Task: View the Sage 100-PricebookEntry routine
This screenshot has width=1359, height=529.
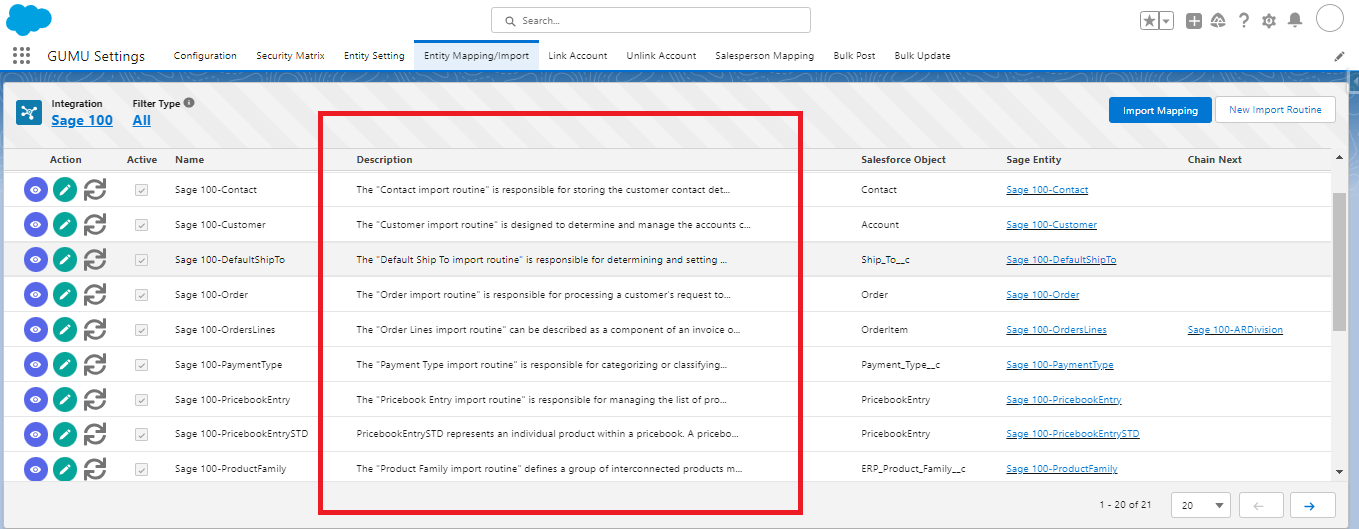Action: [35, 400]
